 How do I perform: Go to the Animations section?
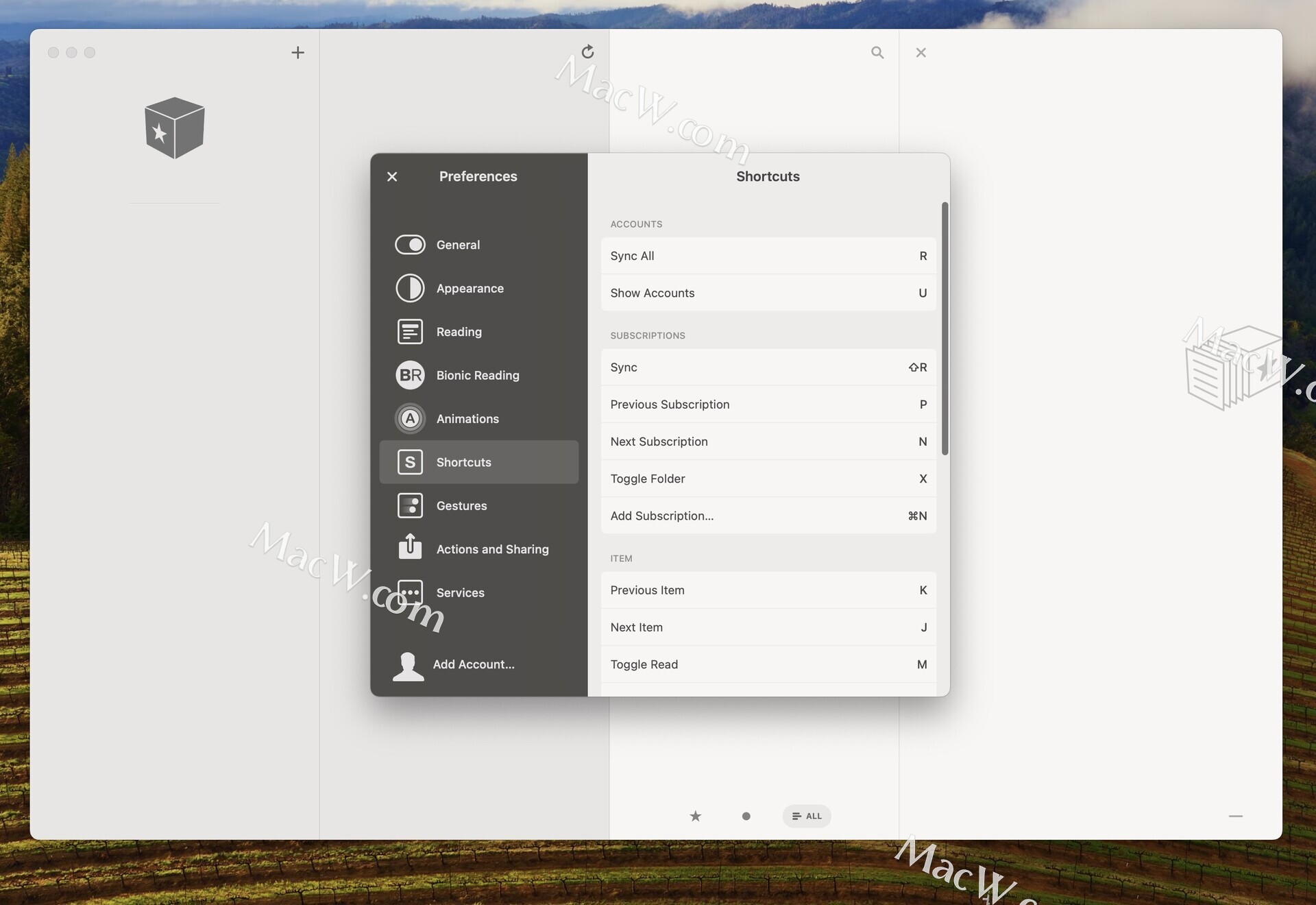coord(478,418)
